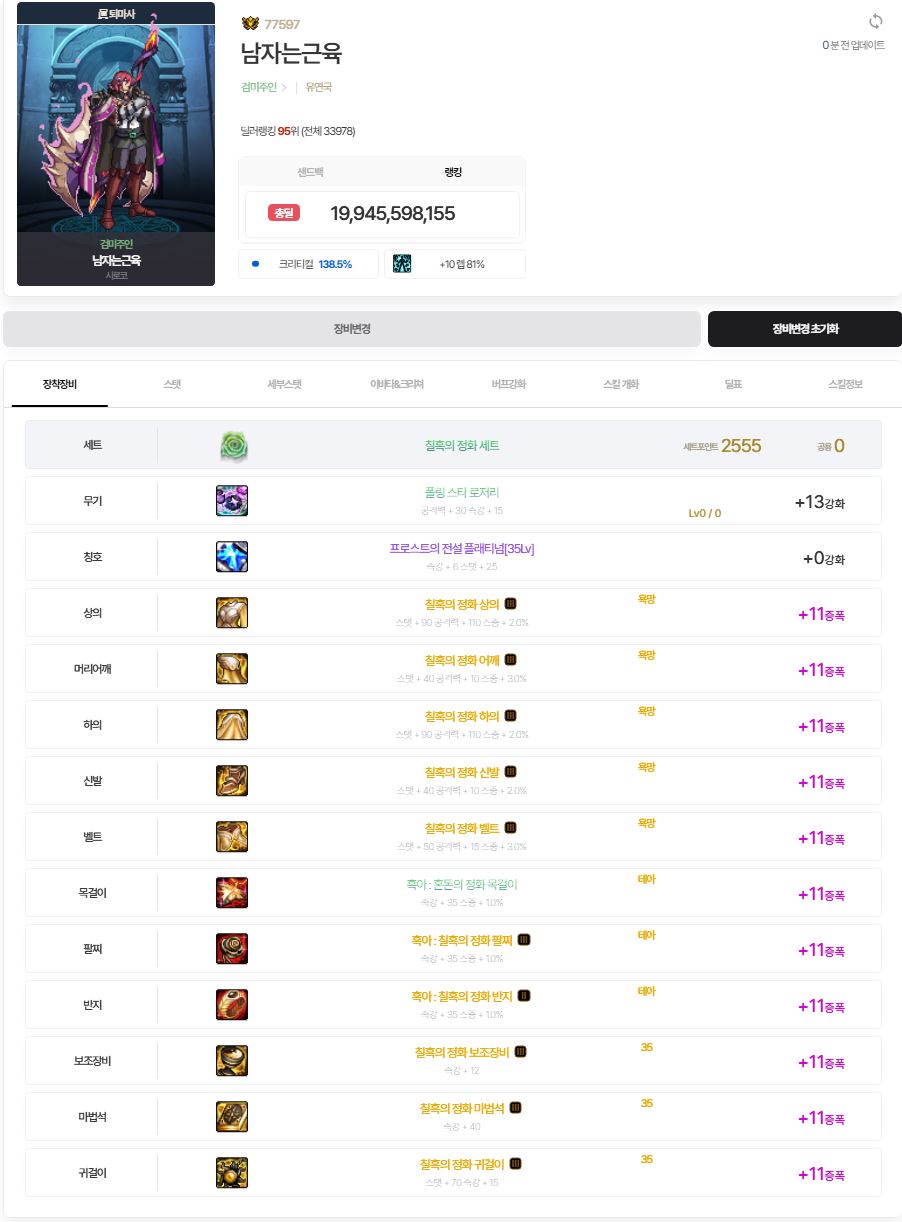Viewport: 902px width, 1222px height.
Task: Click the 칠흑의 정화 상의 item name
Action: (462, 604)
